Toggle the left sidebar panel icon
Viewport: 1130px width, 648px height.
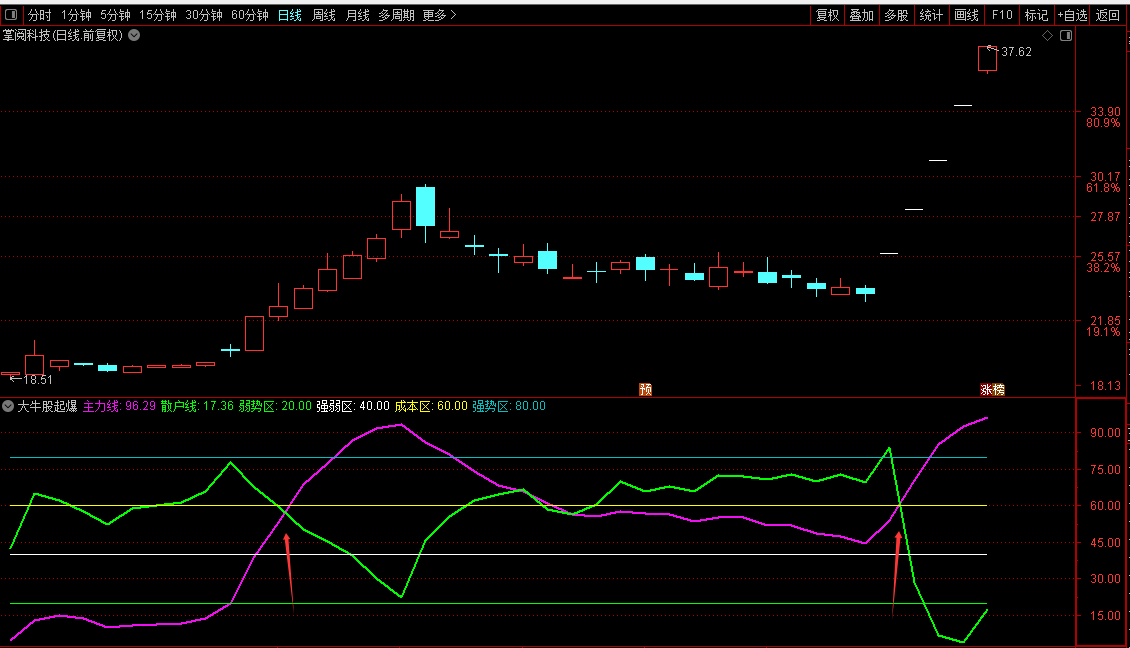pyautogui.click(x=11, y=15)
